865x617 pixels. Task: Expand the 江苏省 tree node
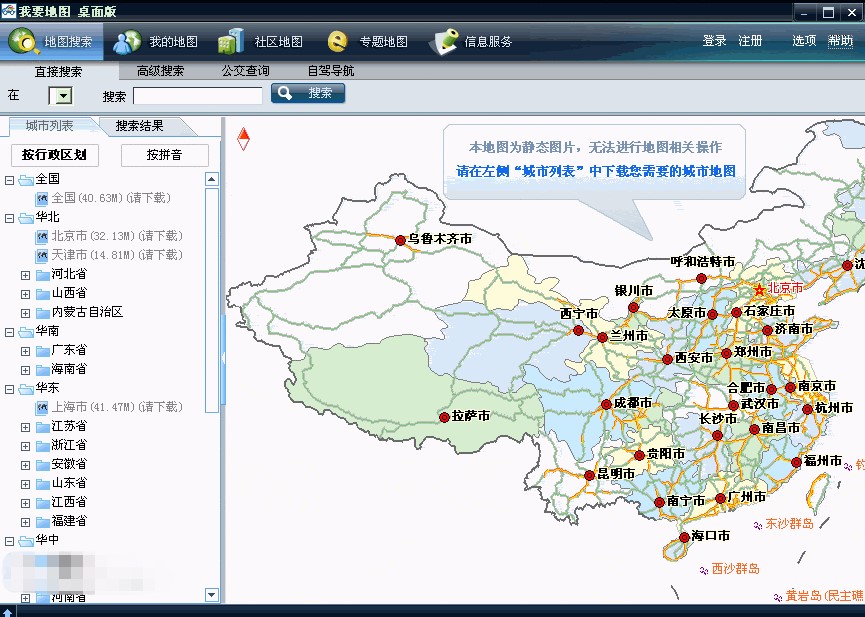(25, 427)
